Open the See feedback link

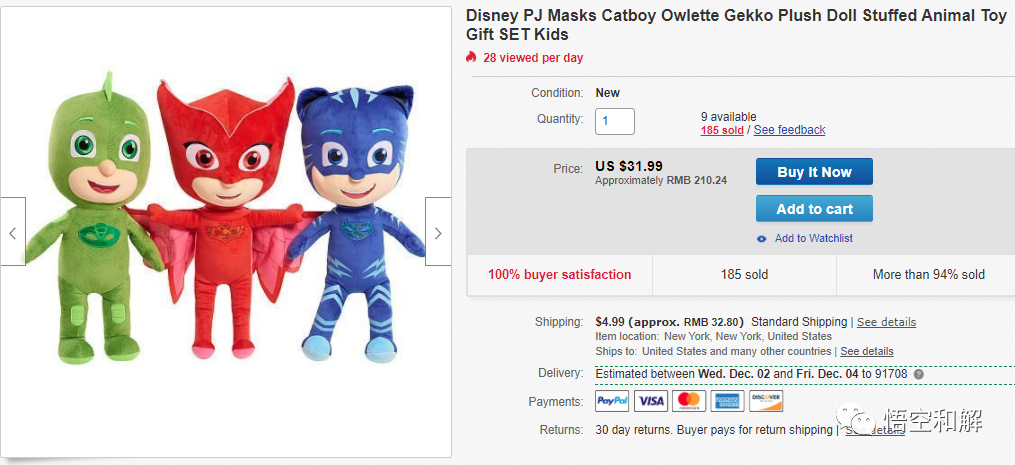(x=789, y=130)
